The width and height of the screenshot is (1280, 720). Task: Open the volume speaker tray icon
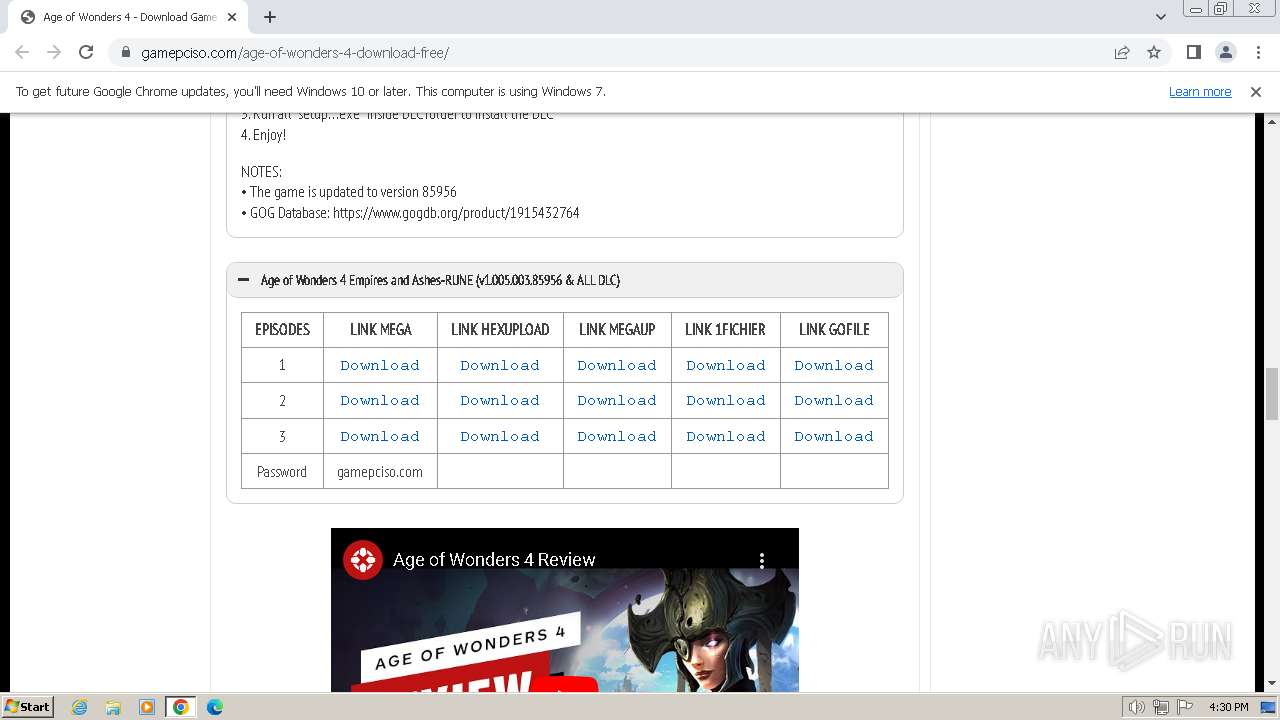pyautogui.click(x=1136, y=707)
